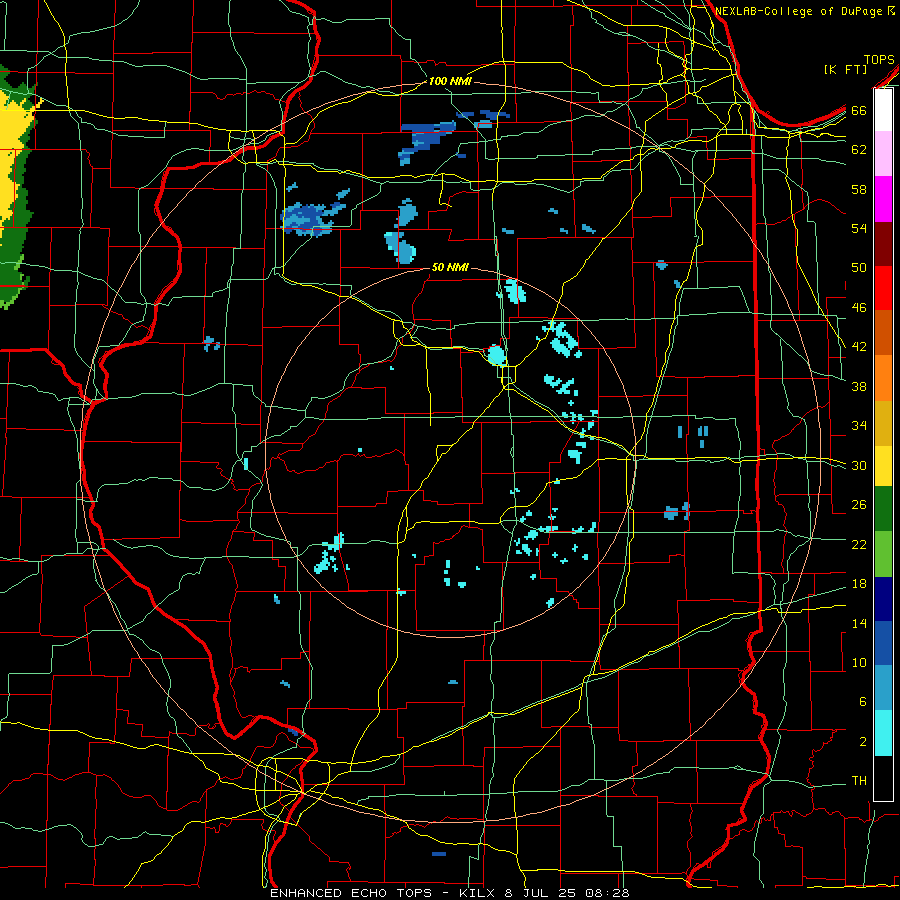Select the bright red legend swatch
The height and width of the screenshot is (900, 900).
pyautogui.click(x=883, y=288)
